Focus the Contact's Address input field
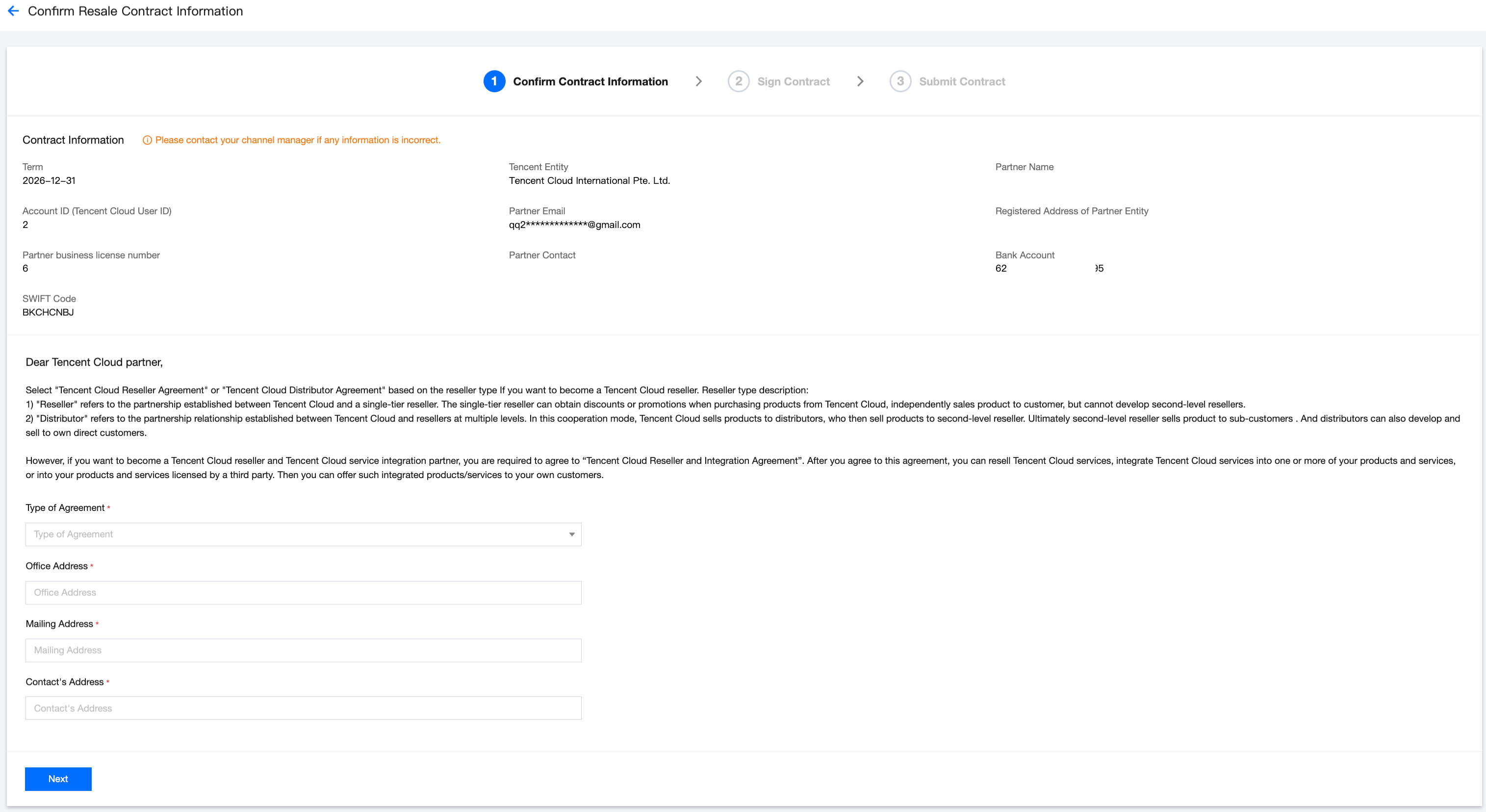 303,708
